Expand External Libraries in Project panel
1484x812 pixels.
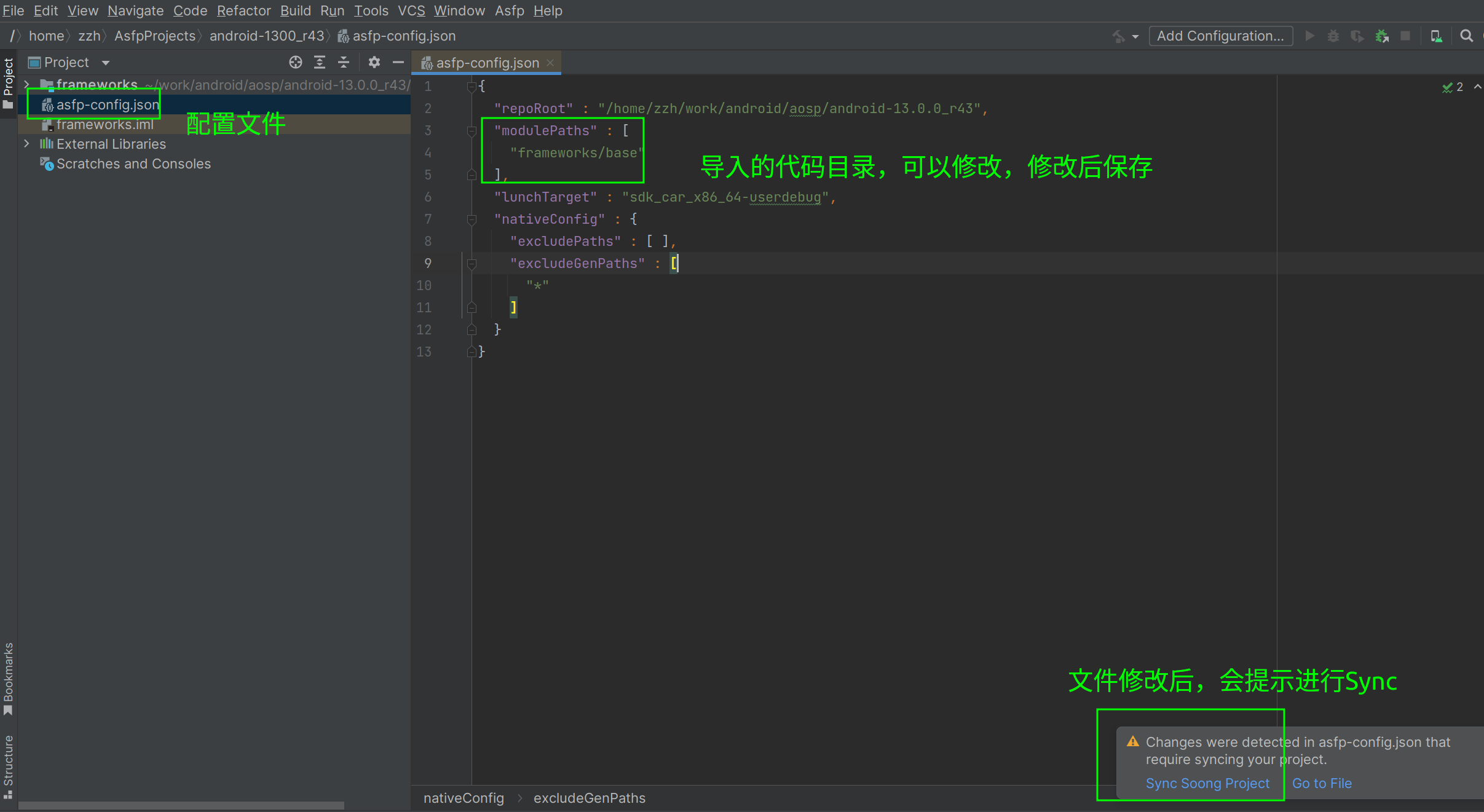pos(26,143)
